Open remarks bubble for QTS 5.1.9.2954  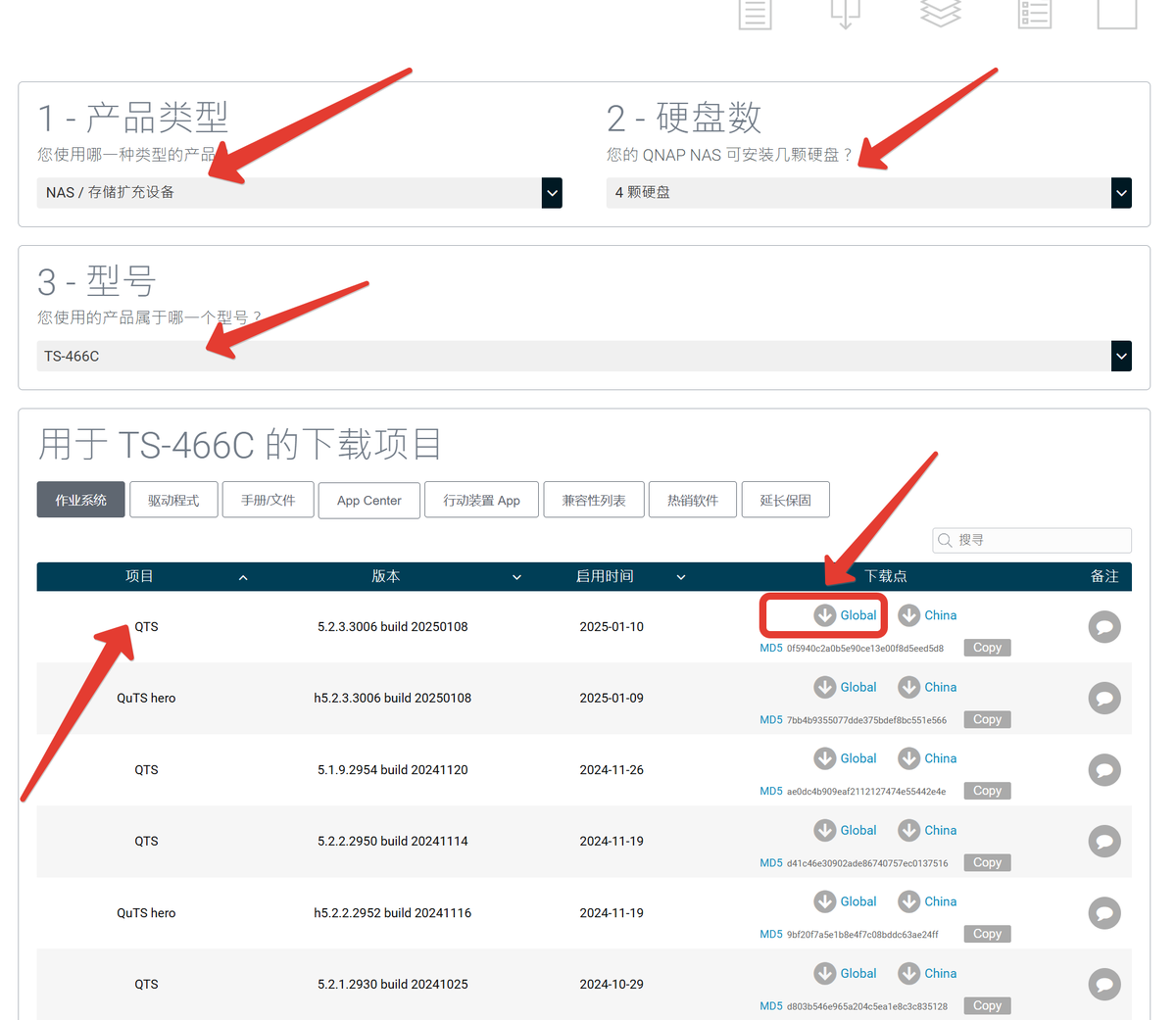[x=1104, y=770]
